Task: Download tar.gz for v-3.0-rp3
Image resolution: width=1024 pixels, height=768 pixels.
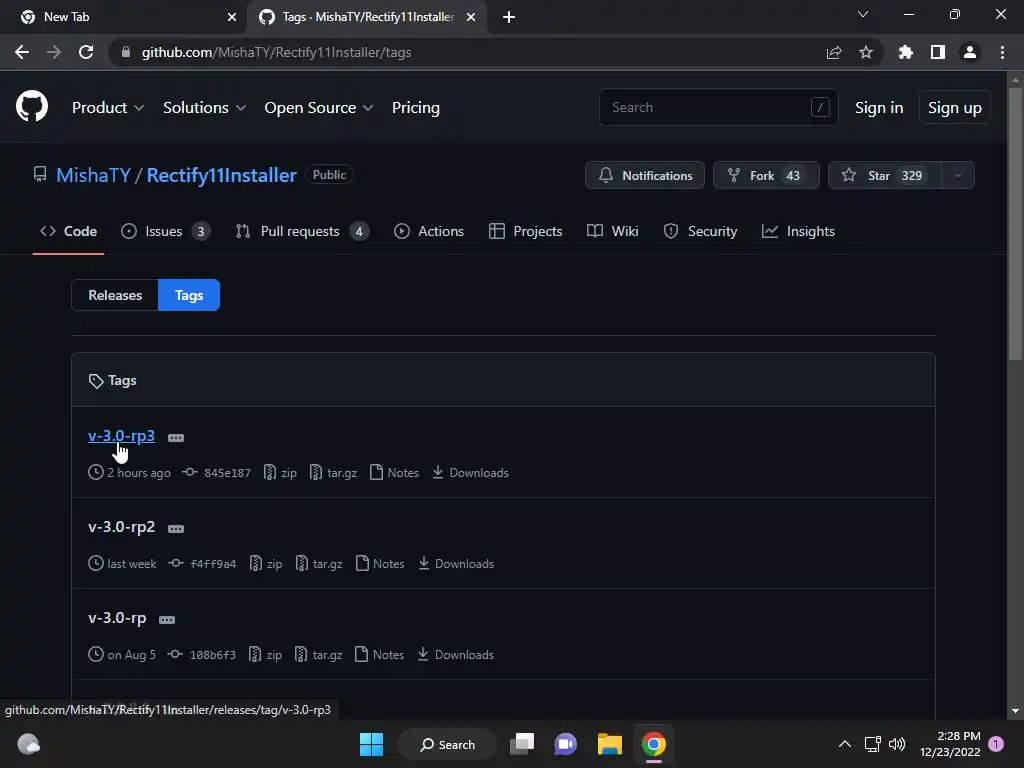Action: pyautogui.click(x=333, y=473)
